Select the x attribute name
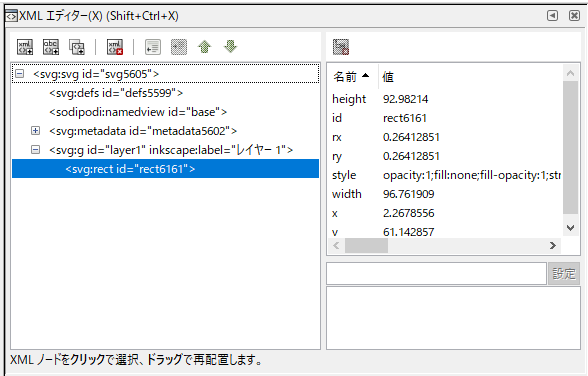This screenshot has height=376, width=588. pyautogui.click(x=334, y=214)
